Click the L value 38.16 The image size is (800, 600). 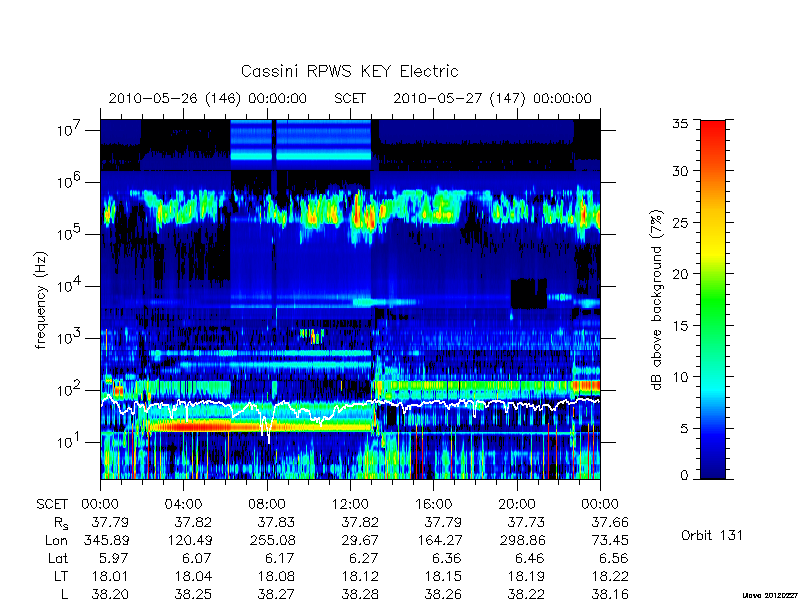pos(610,594)
